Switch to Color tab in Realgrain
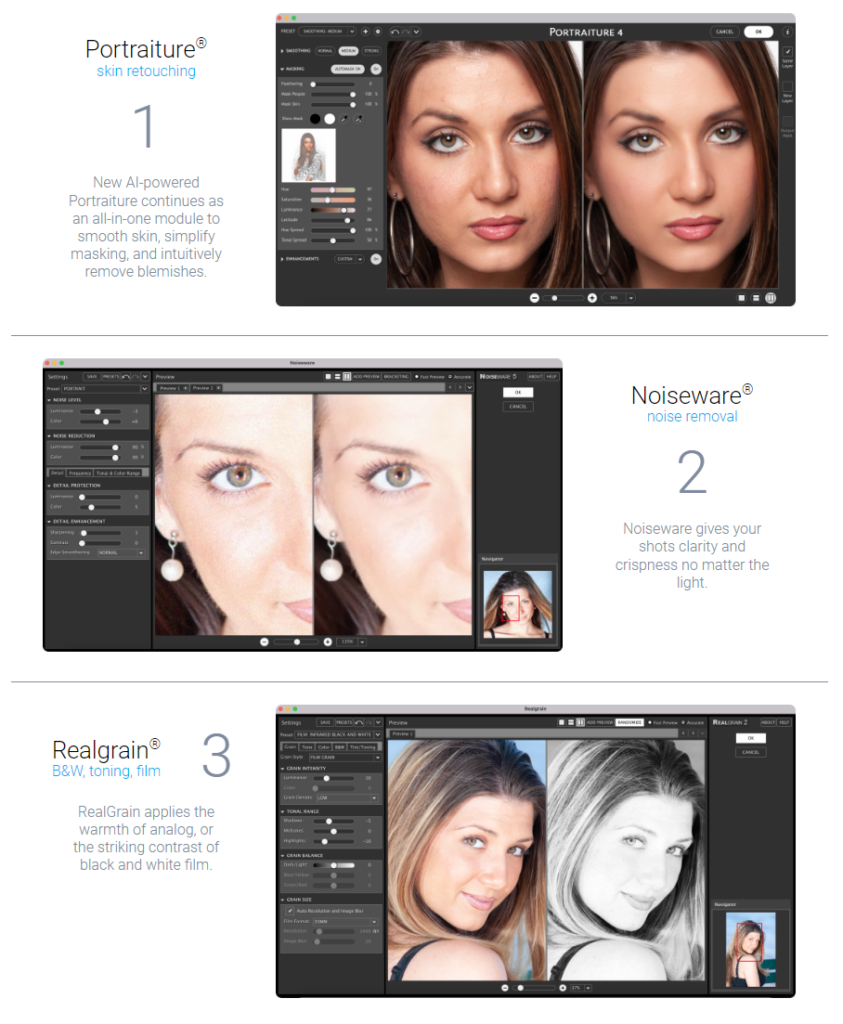The image size is (843, 1024). 324,746
